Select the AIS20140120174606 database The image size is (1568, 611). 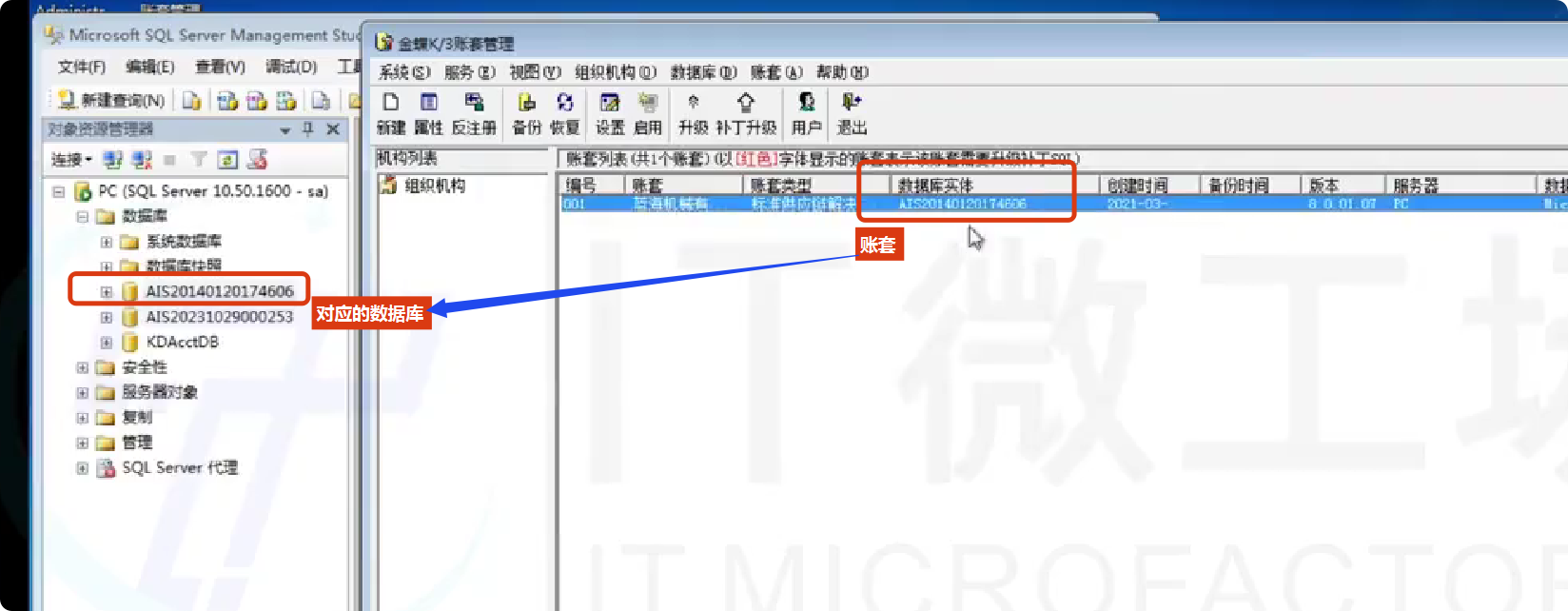click(x=219, y=291)
